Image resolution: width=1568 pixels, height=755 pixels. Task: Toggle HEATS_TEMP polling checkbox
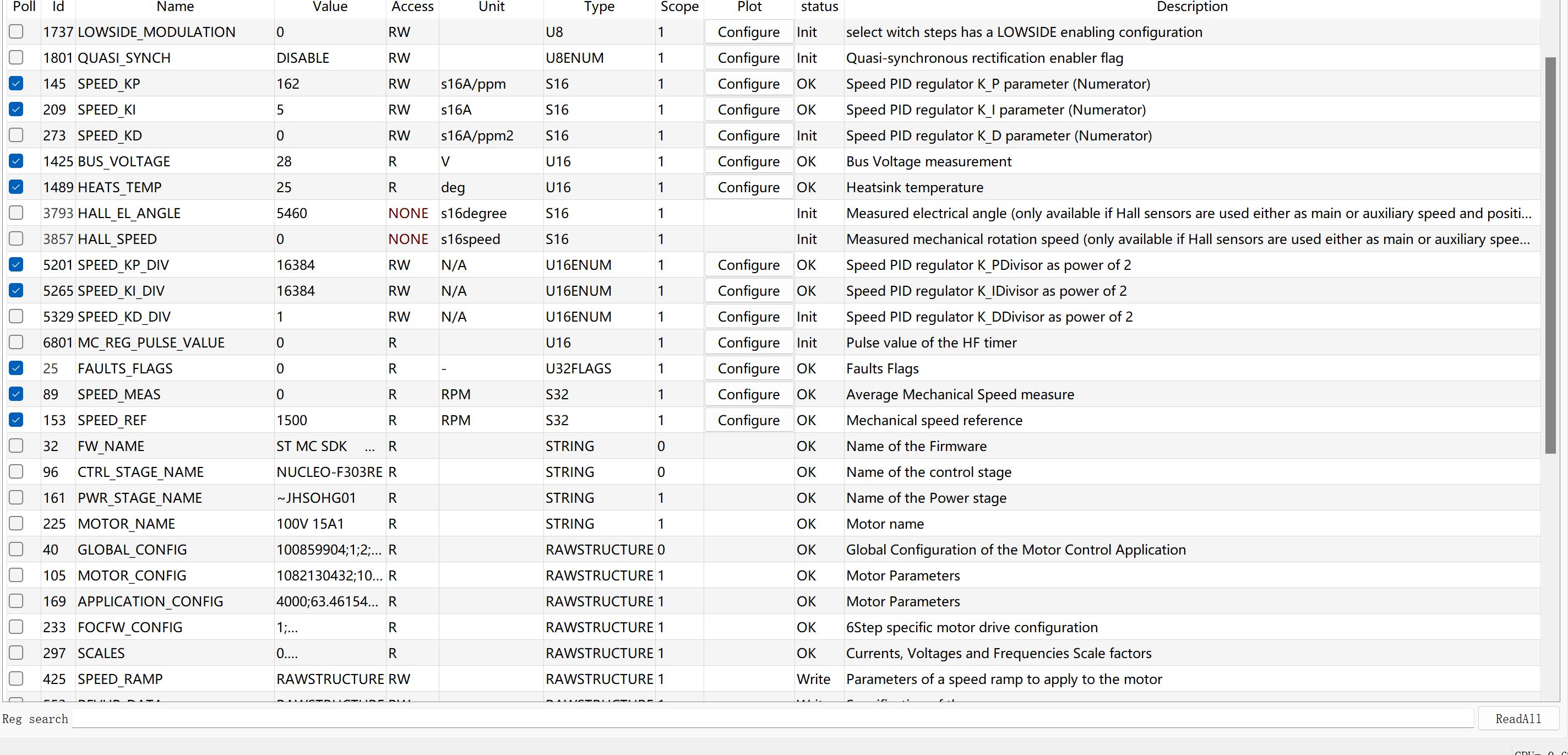click(17, 187)
